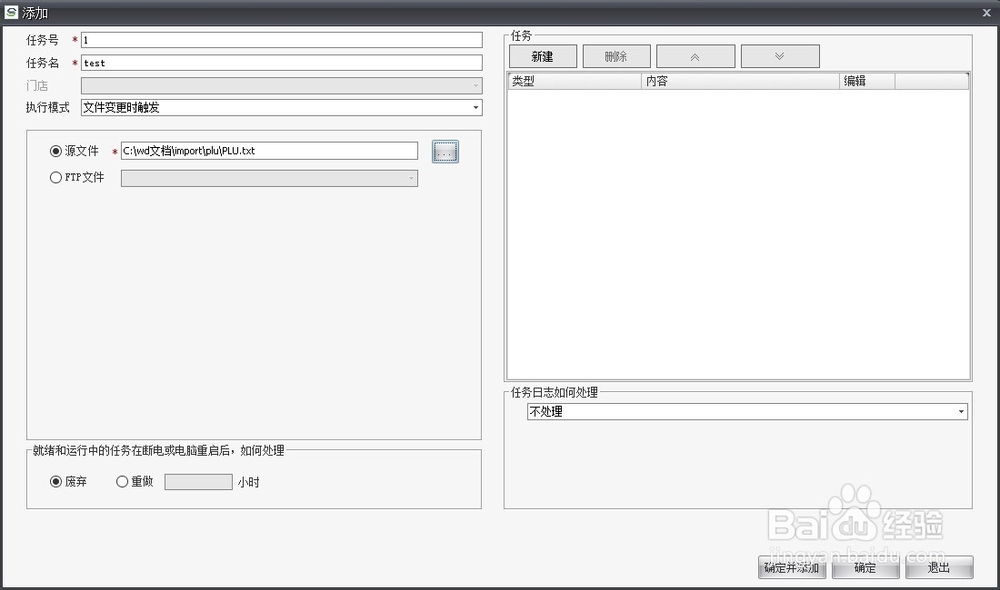Open the FTP文件 combo box

pos(269,178)
